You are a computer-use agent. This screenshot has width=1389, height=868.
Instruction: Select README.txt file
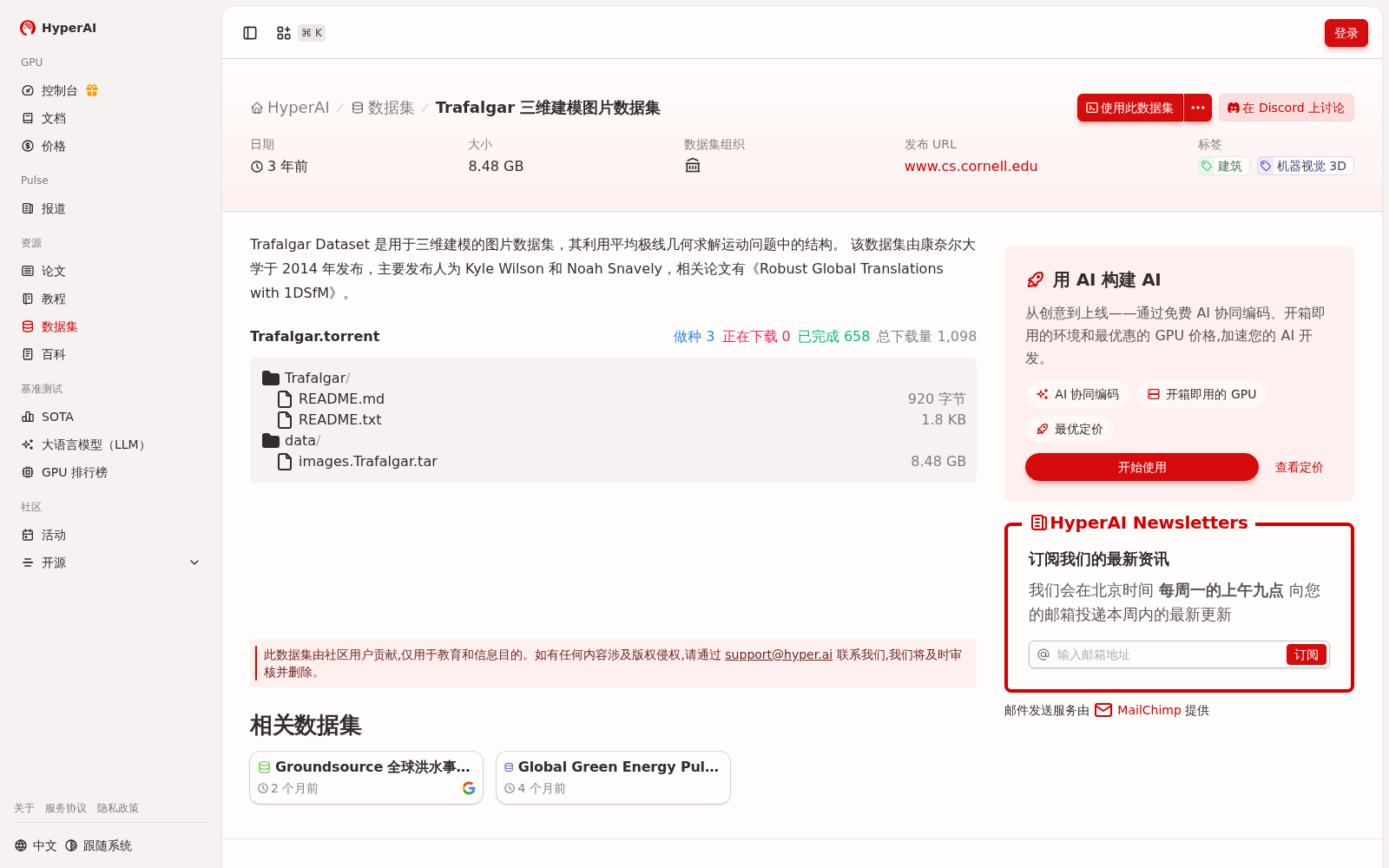click(339, 419)
